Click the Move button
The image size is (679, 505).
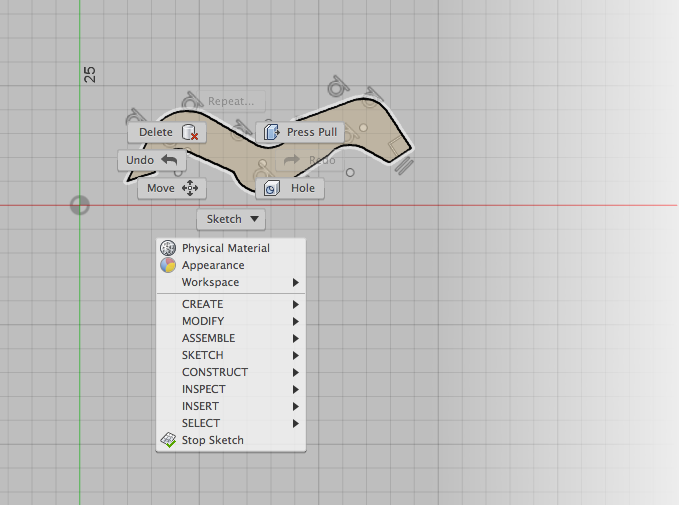point(172,188)
